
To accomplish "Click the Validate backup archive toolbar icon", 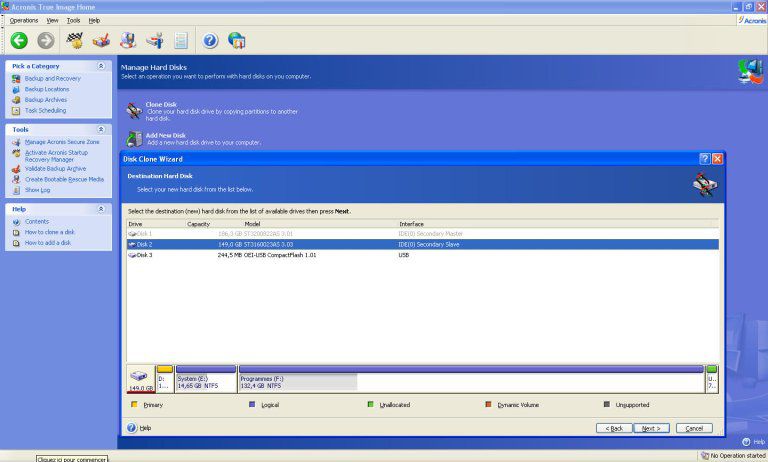I will pos(101,41).
